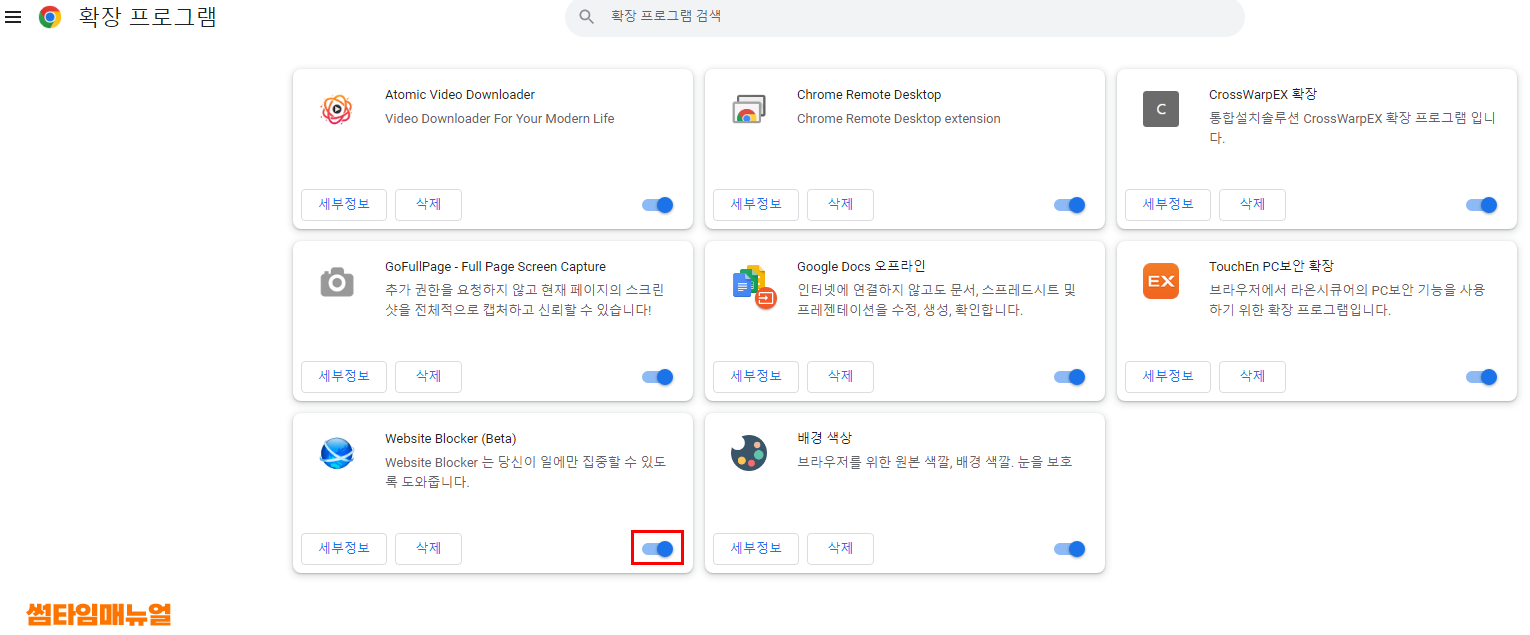Click the search magnifier icon

pos(587,17)
